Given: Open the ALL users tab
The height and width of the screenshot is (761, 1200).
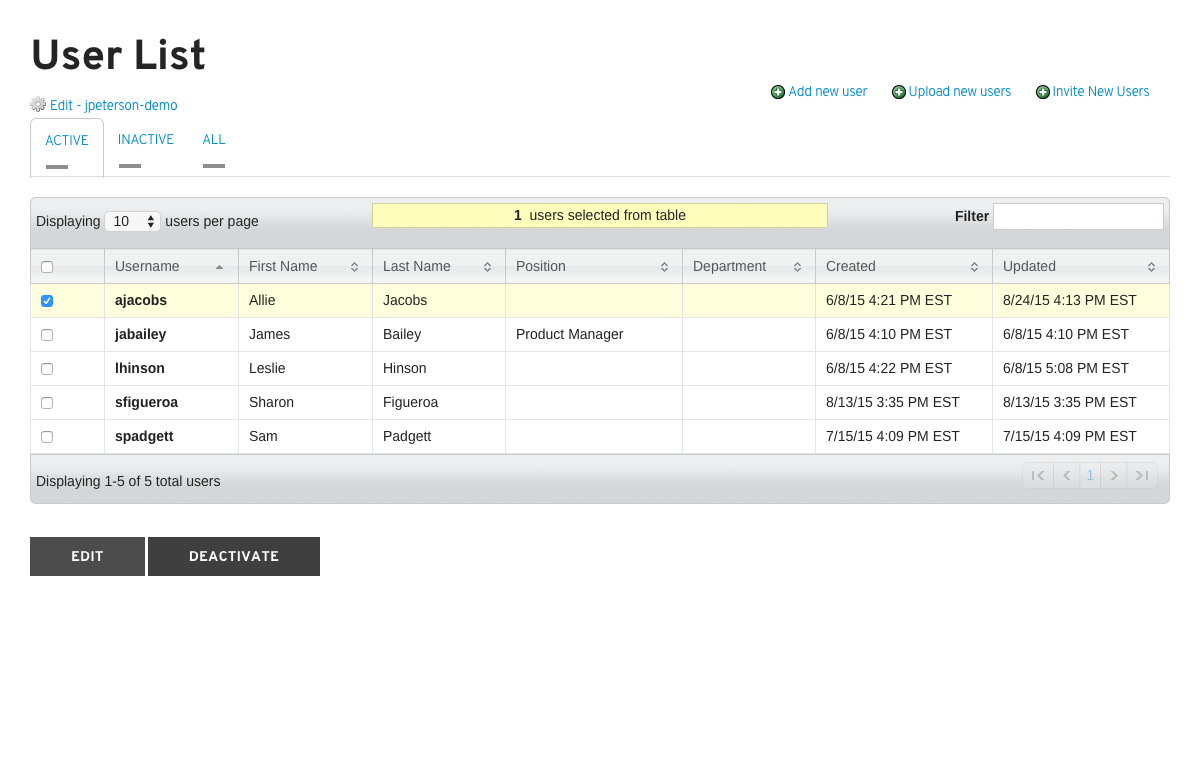Looking at the screenshot, I should pos(214,139).
